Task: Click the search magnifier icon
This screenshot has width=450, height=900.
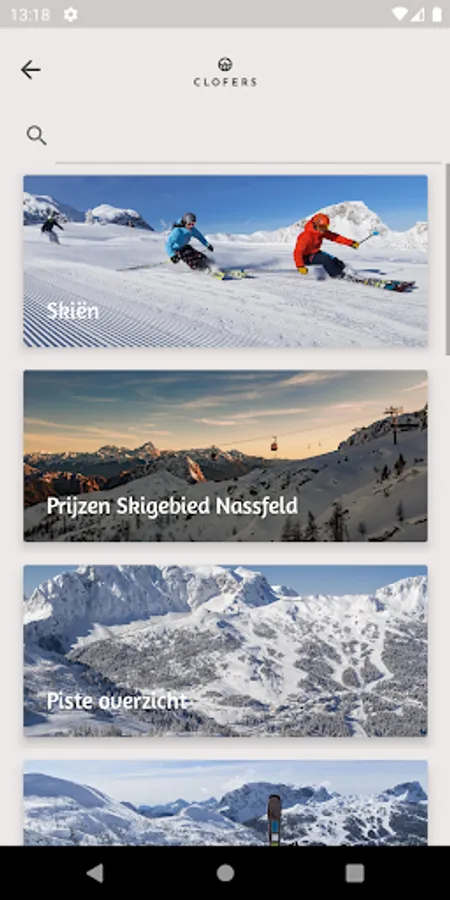Action: (x=36, y=135)
